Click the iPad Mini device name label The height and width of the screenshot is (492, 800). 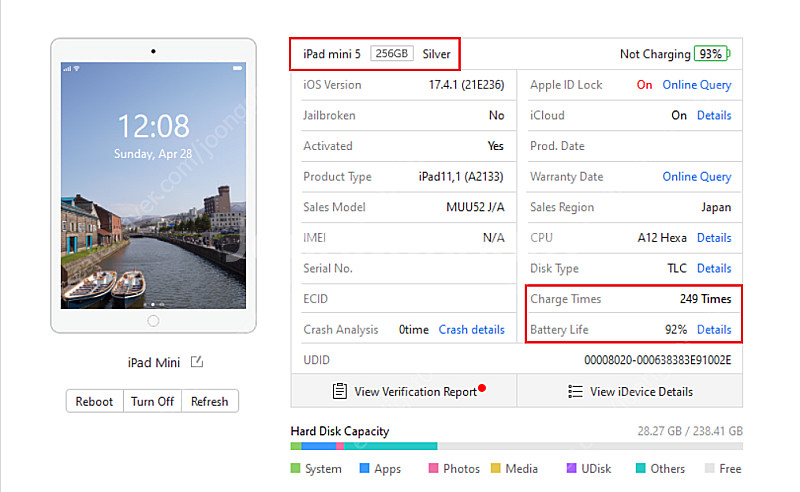(x=154, y=362)
